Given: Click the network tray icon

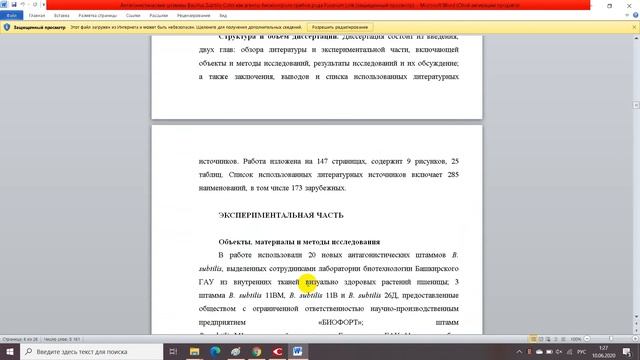Looking at the screenshot, I should point(569,351).
